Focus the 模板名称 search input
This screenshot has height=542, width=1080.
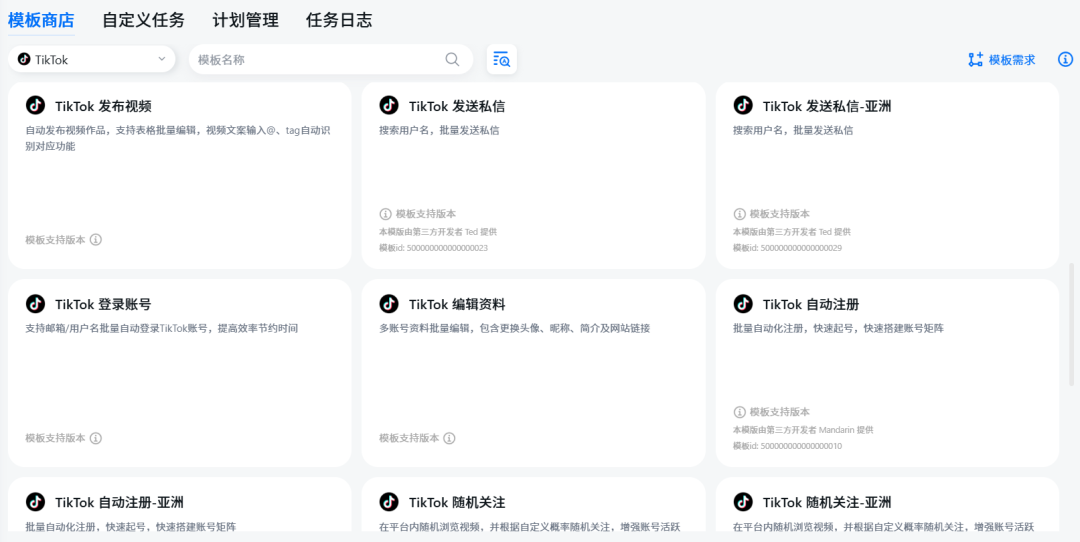[x=331, y=59]
